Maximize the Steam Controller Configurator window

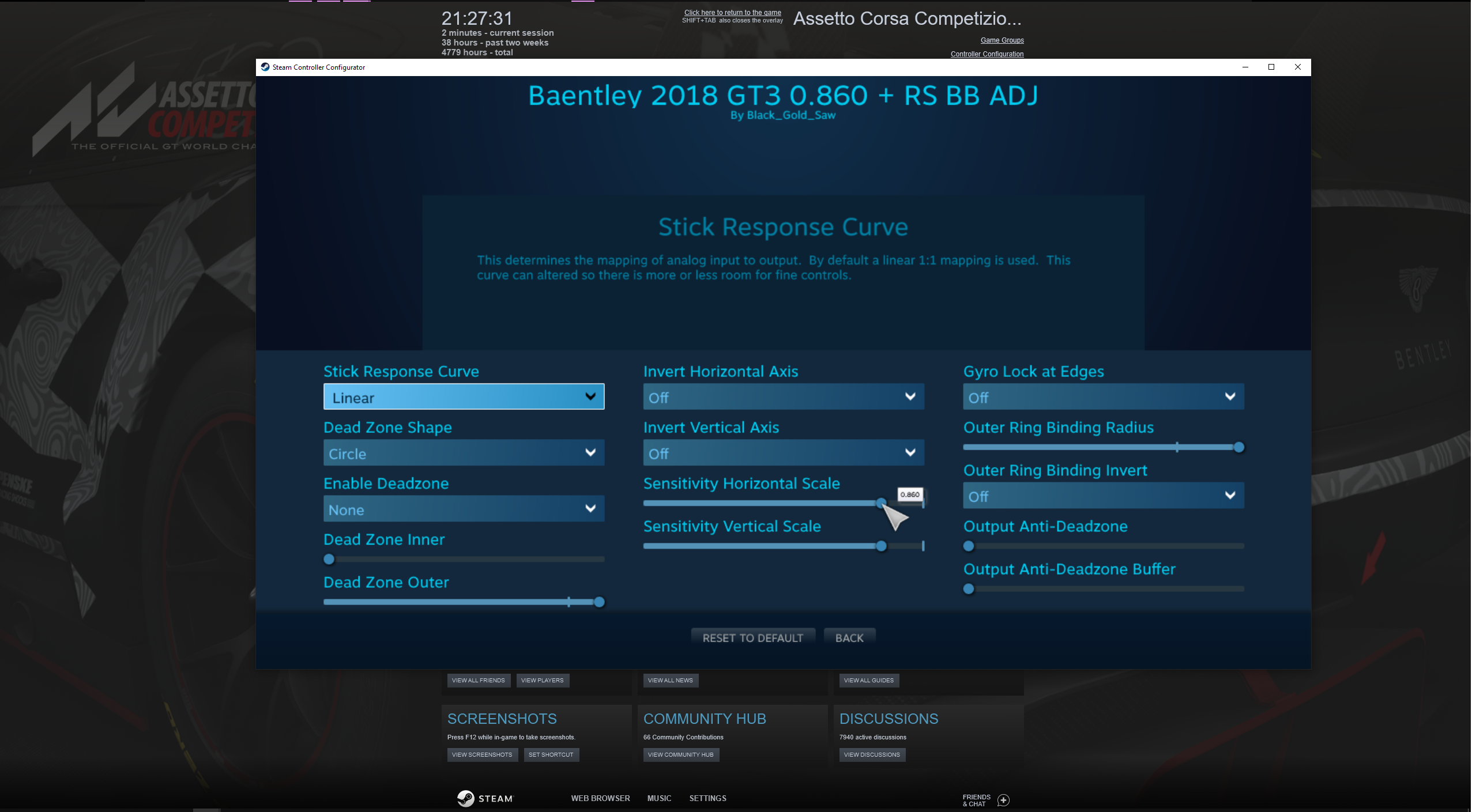[x=1271, y=67]
